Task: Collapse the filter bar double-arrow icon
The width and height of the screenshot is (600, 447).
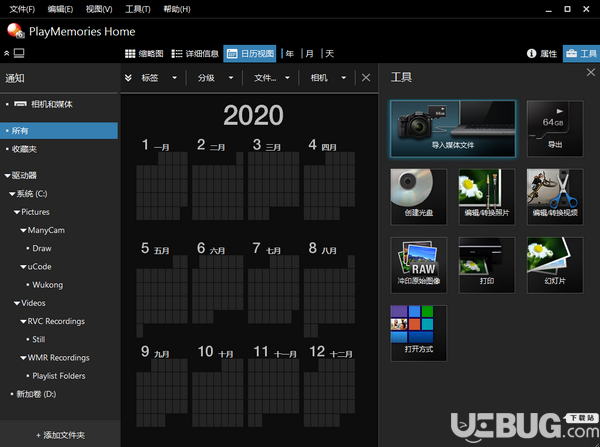Action: pyautogui.click(x=128, y=78)
